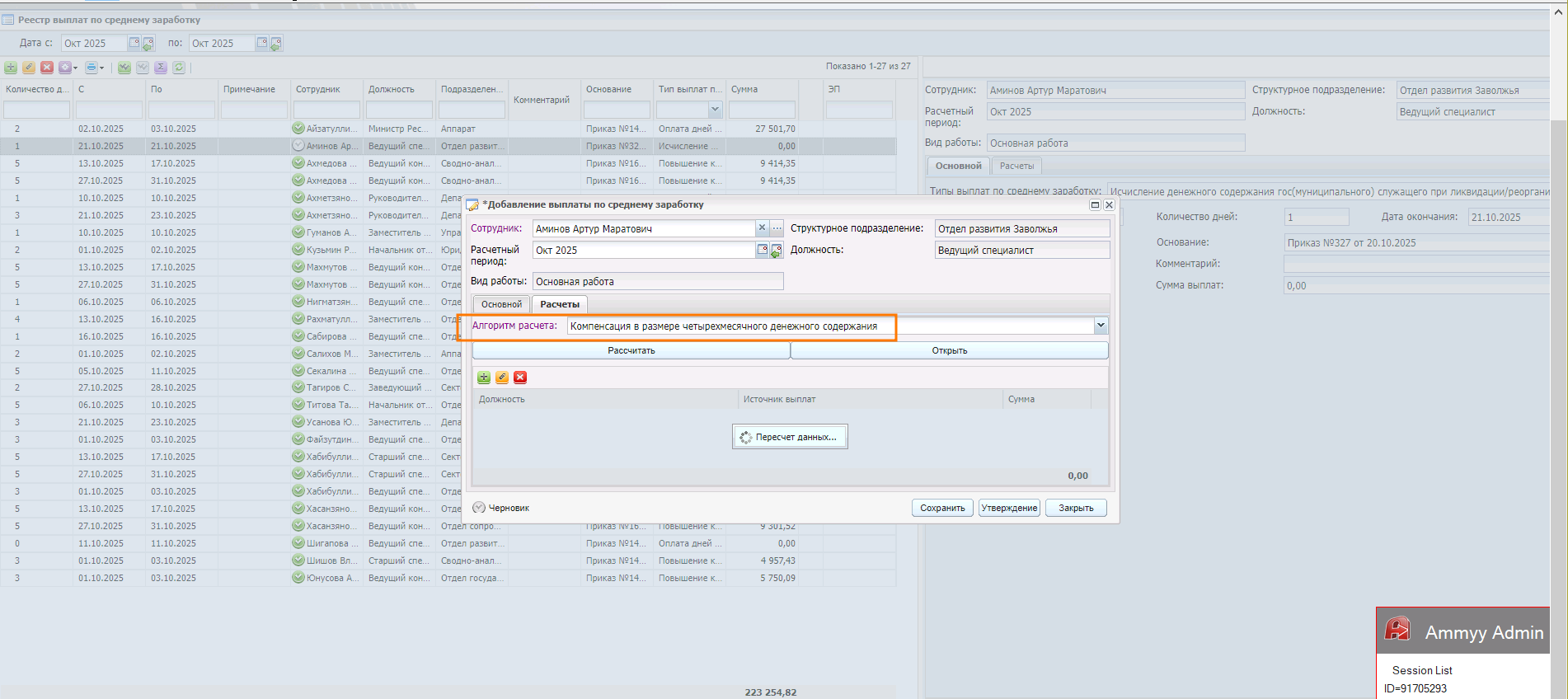Add row with green plus in dialog
The width and height of the screenshot is (1568, 699).
484,378
